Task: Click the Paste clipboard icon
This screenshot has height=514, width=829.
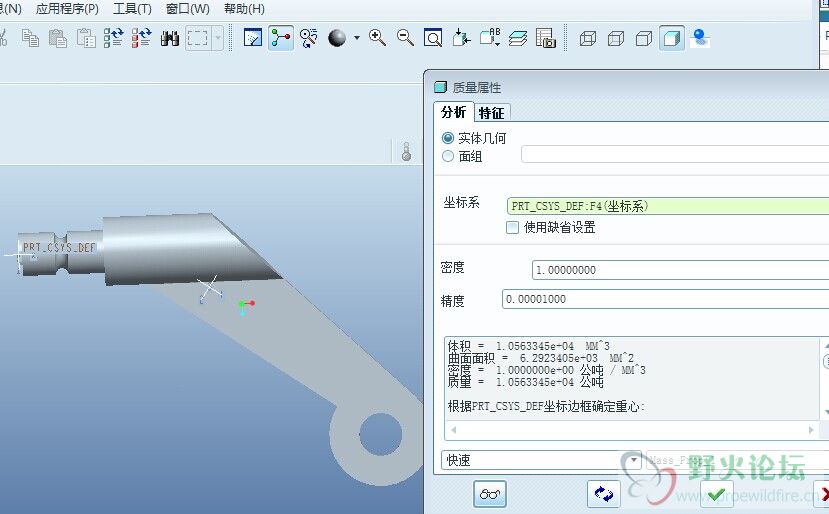Action: pos(58,38)
